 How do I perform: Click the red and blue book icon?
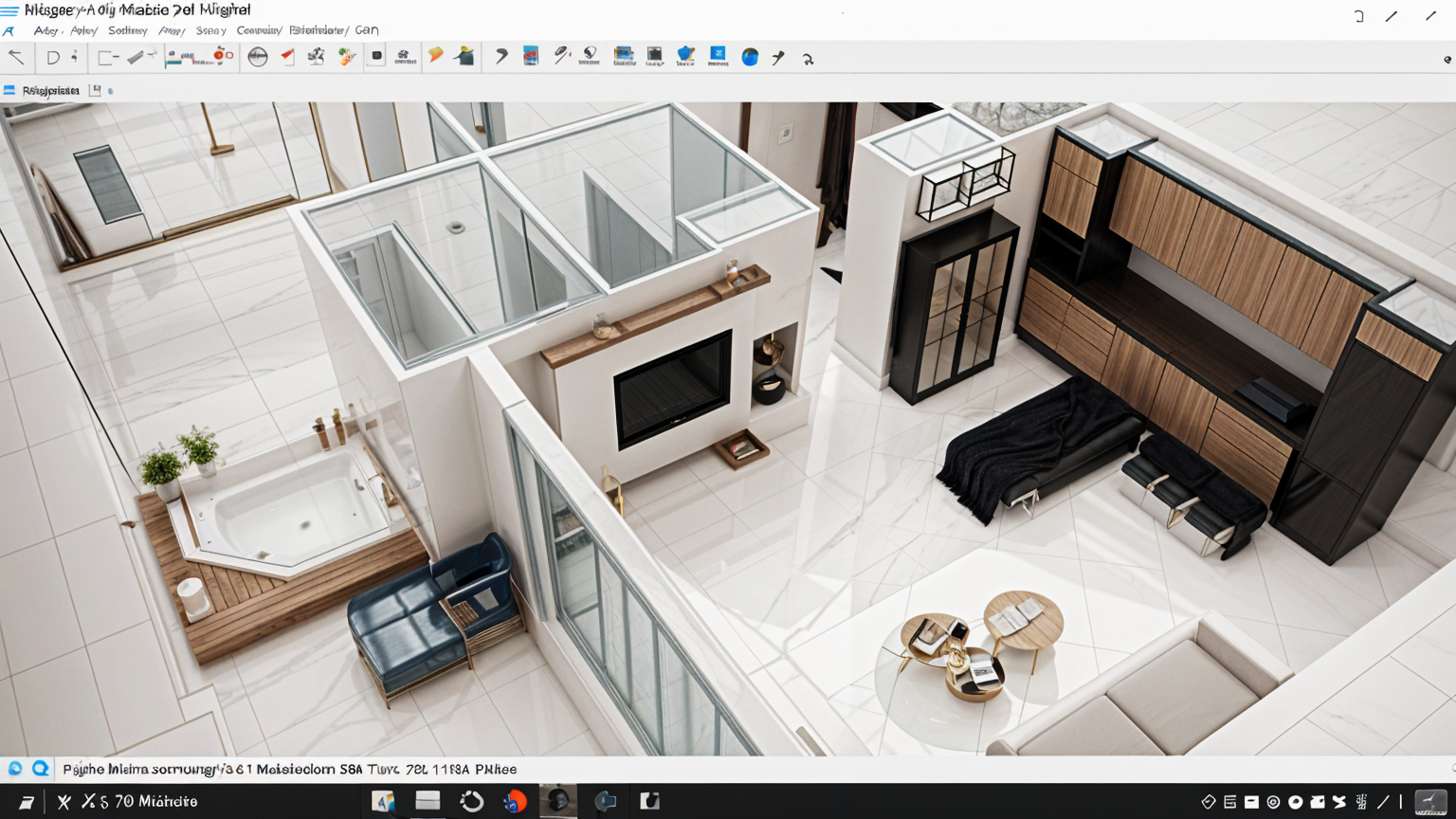tap(531, 56)
